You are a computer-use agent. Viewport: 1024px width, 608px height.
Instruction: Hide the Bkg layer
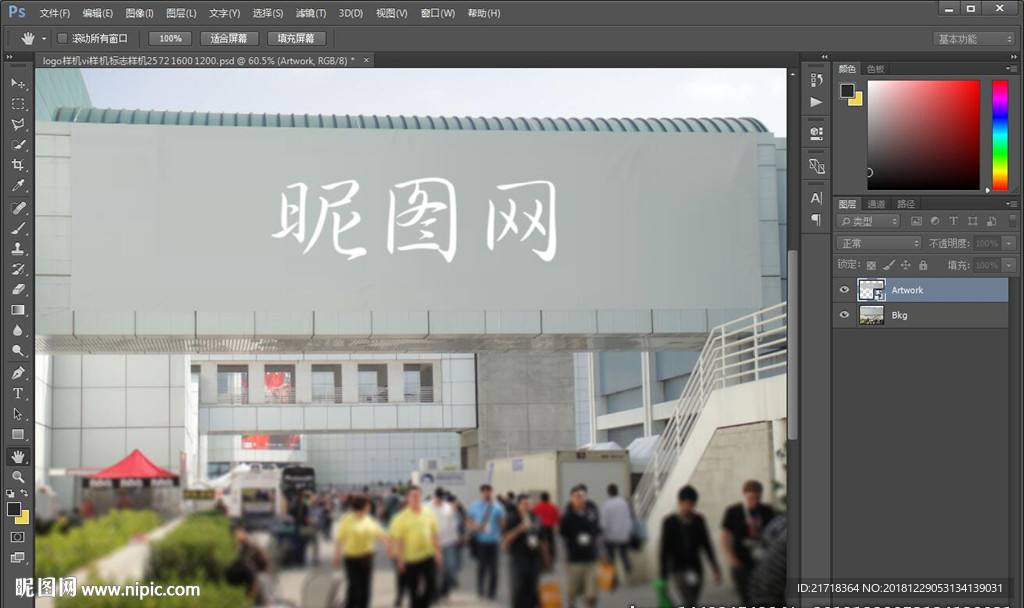844,315
